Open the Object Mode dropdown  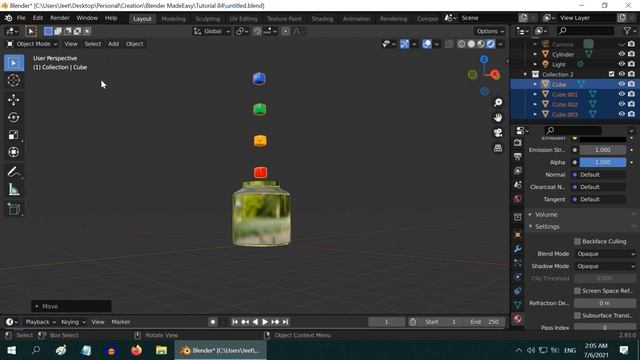point(32,44)
